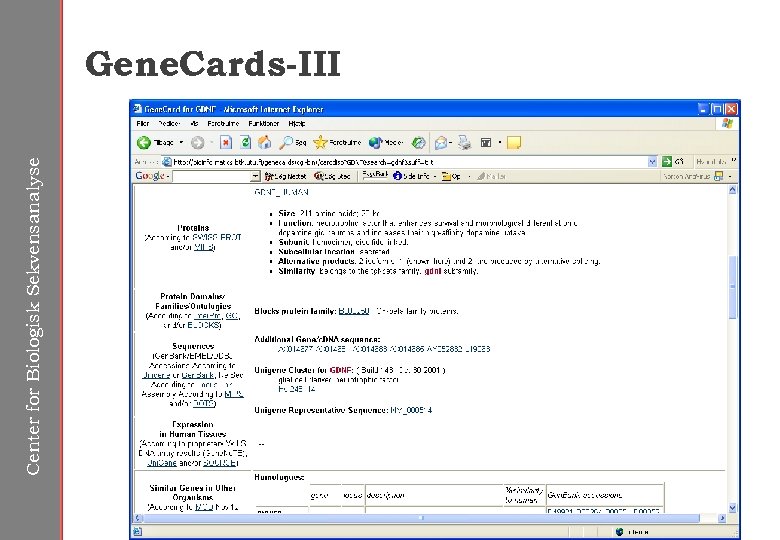Image resolution: width=780 pixels, height=540 pixels.
Task: Click the Google toolbar logo
Action: tap(150, 176)
